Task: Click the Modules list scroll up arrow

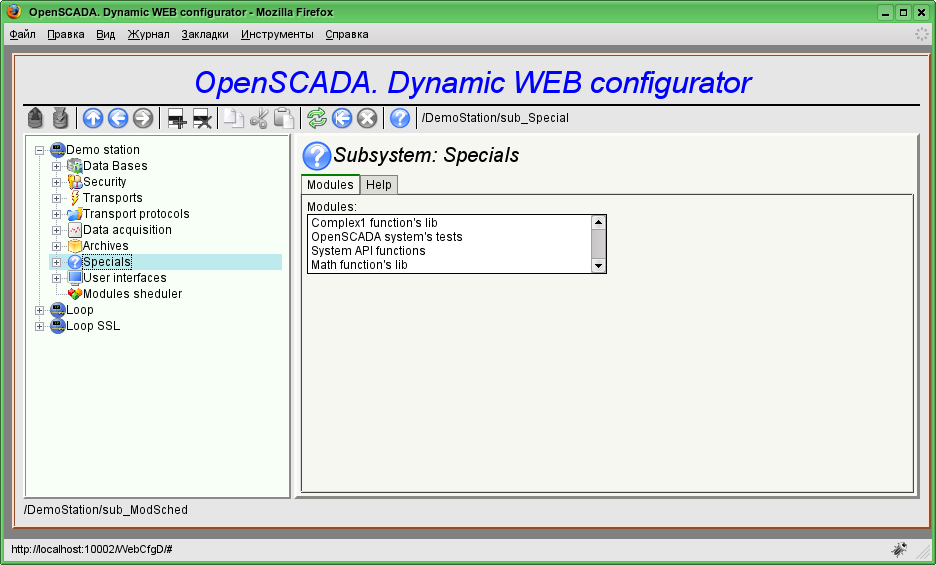Action: 598,223
